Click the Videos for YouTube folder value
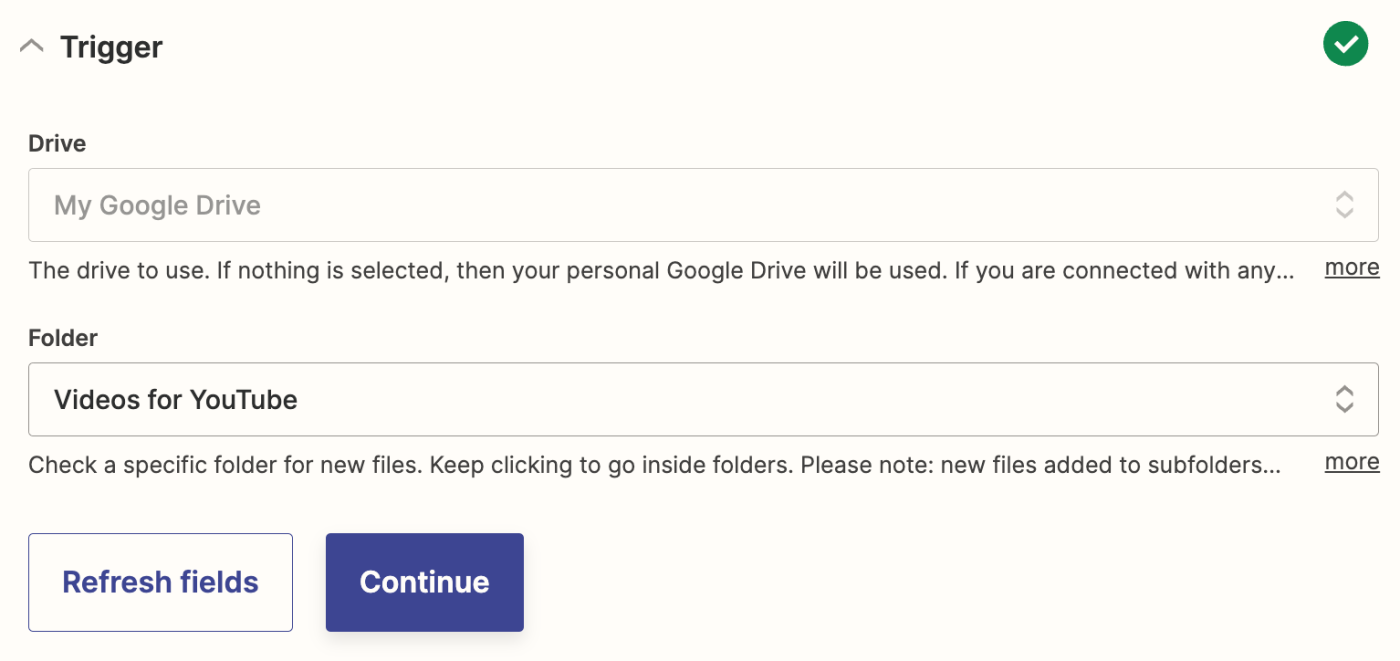 click(176, 400)
